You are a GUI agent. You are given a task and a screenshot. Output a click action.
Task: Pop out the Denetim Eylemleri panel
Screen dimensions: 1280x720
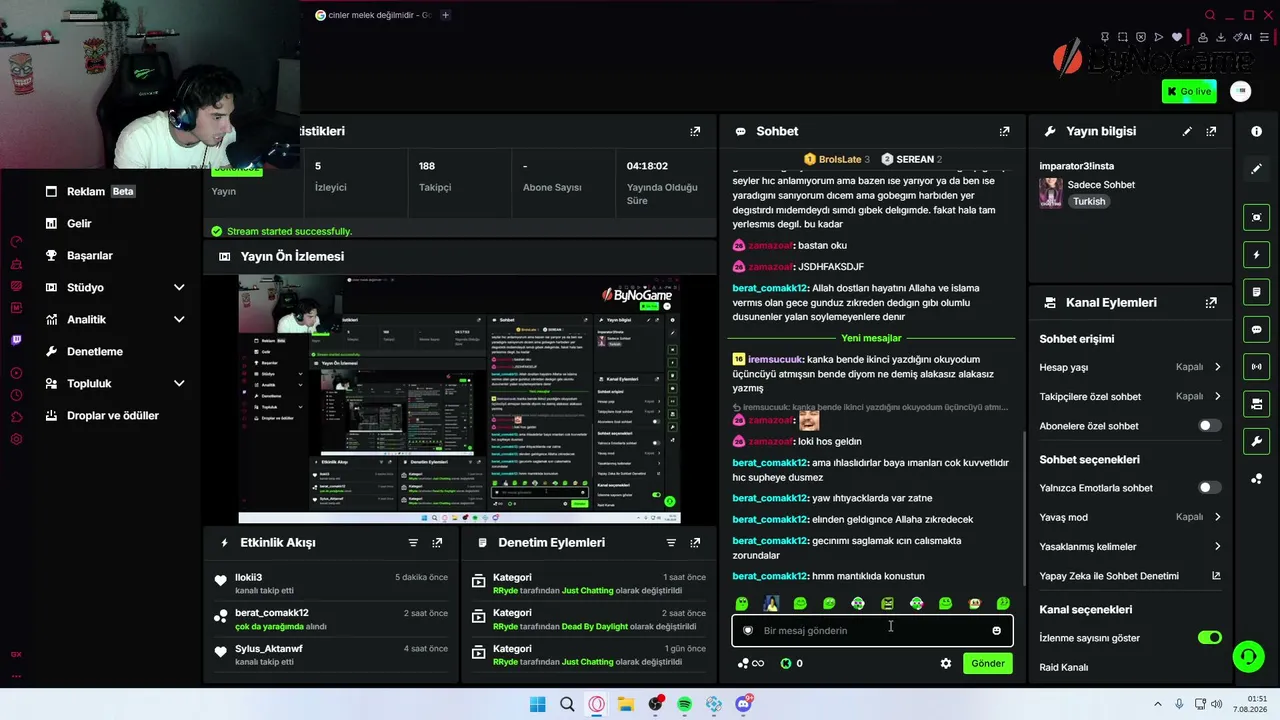pyautogui.click(x=695, y=542)
